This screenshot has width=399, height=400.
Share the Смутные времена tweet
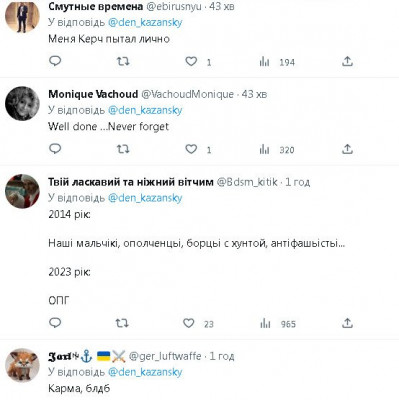pyautogui.click(x=347, y=61)
